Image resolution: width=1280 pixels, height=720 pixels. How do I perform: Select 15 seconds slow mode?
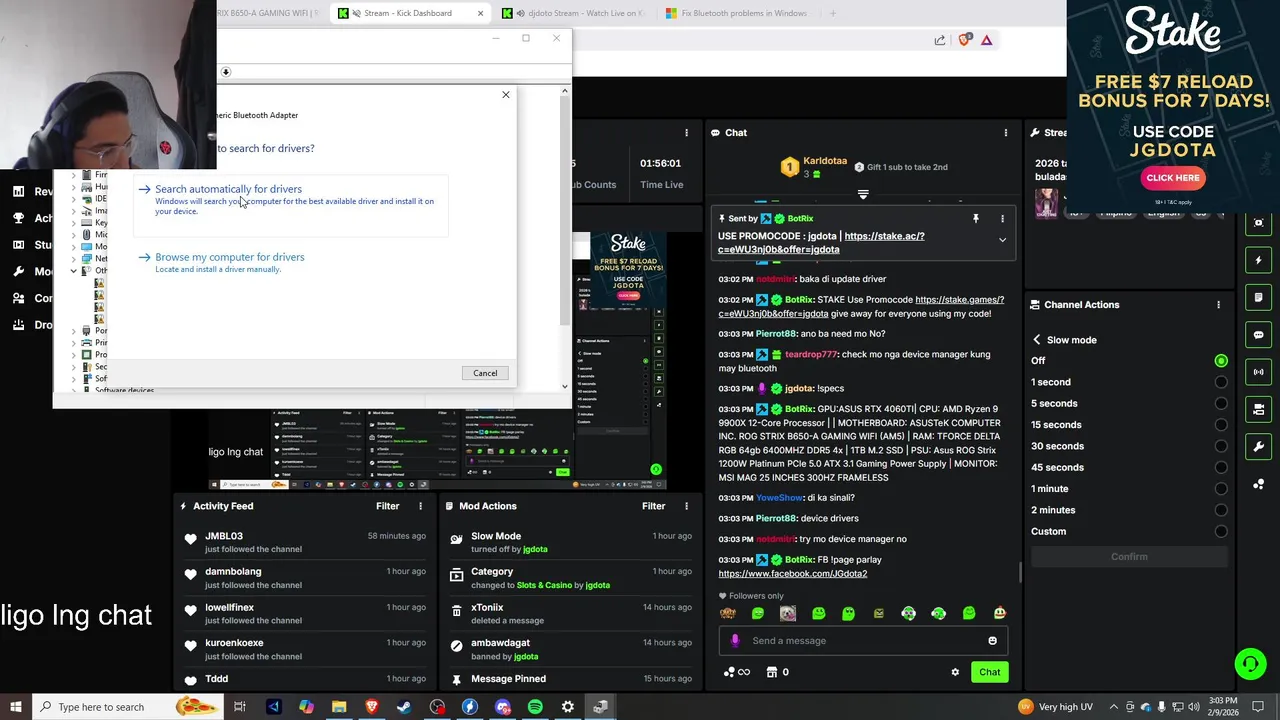tap(1221, 425)
